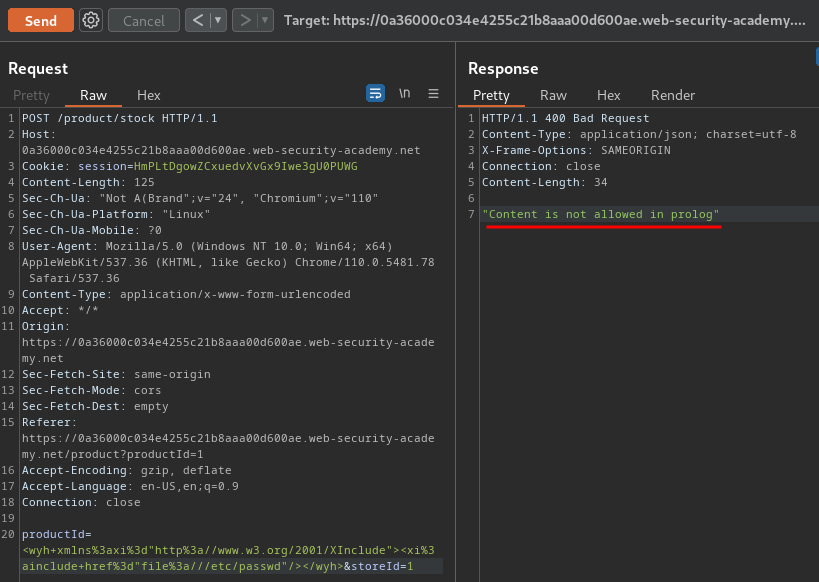Open the Response Render tab

pyautogui.click(x=673, y=95)
